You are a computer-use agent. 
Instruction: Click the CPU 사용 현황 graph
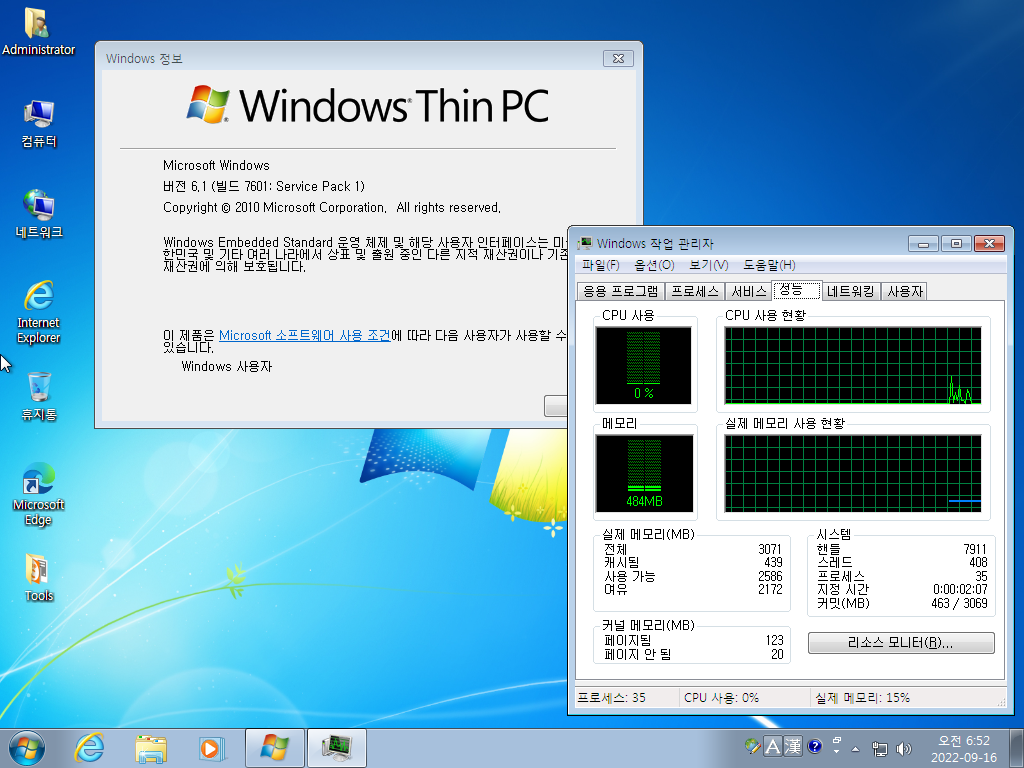[853, 366]
